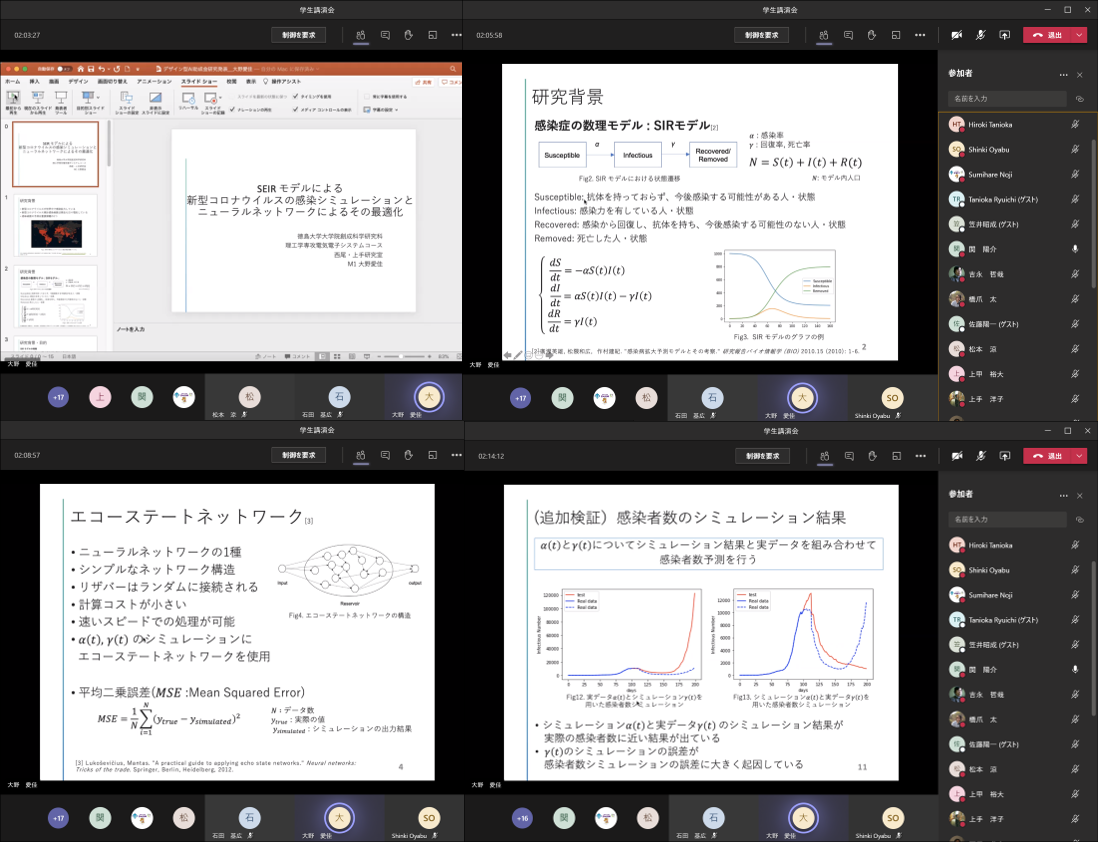The image size is (1098, 842).
Task: Open participants icon in the 02:03:27 meeting toolbar
Action: tap(361, 35)
